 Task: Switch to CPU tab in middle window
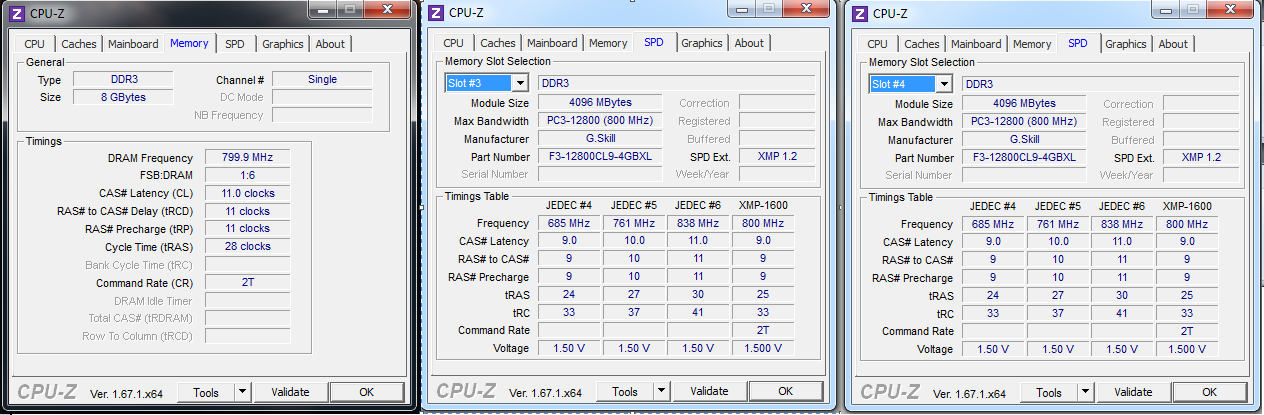(x=454, y=43)
